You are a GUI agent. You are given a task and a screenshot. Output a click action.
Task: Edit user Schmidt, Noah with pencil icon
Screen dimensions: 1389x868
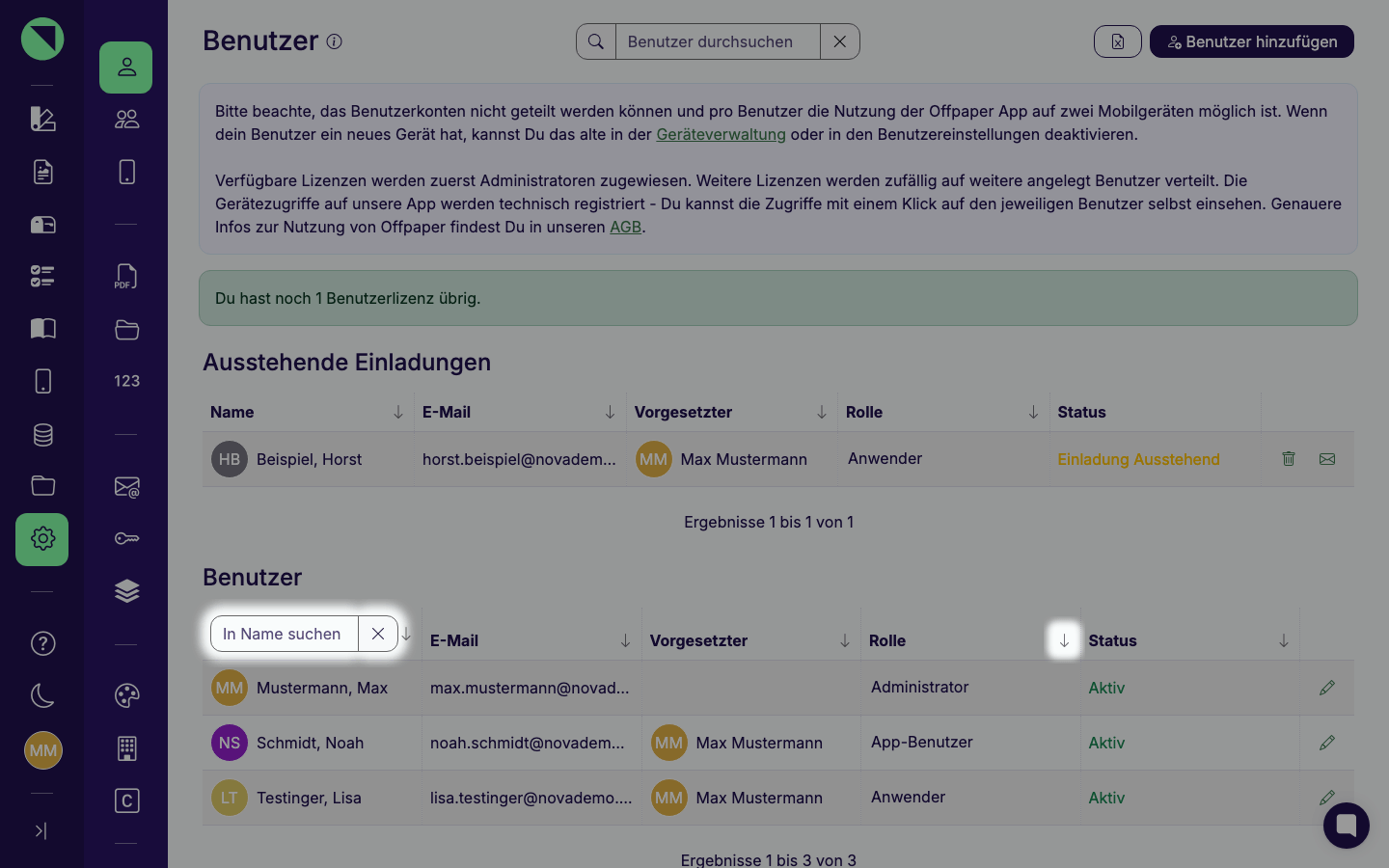pyautogui.click(x=1327, y=743)
